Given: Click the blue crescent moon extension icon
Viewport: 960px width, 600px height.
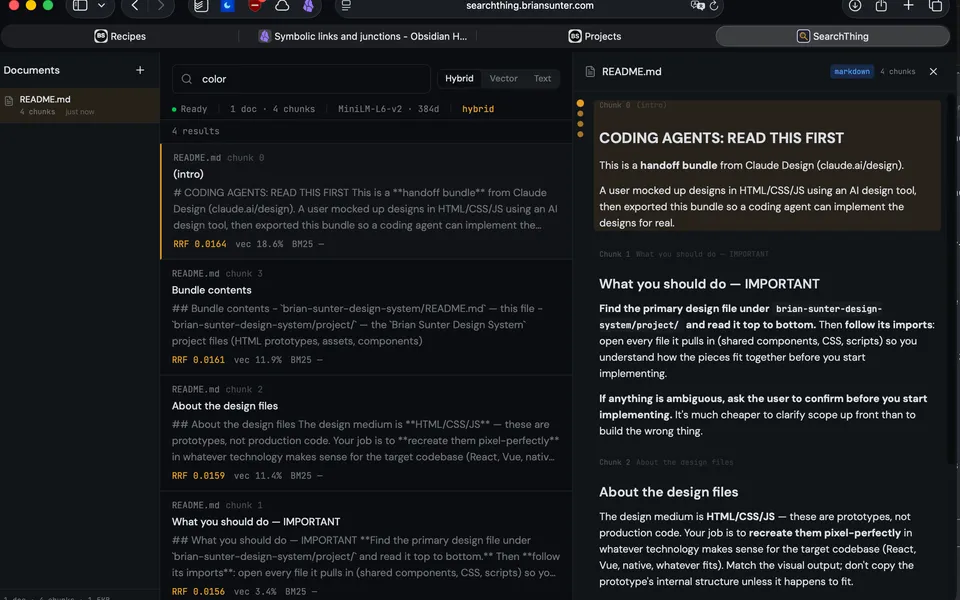Looking at the screenshot, I should click(x=228, y=6).
